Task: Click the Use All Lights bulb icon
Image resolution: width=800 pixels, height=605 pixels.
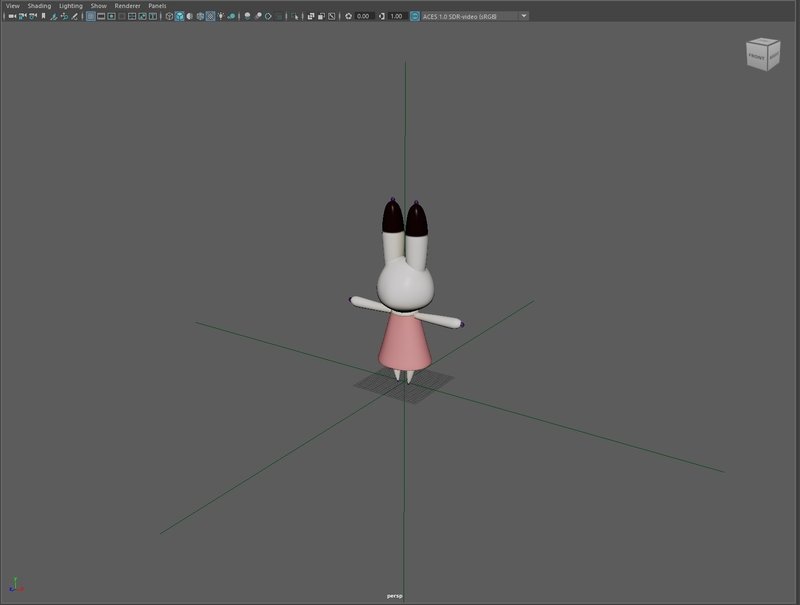Action: click(x=221, y=16)
